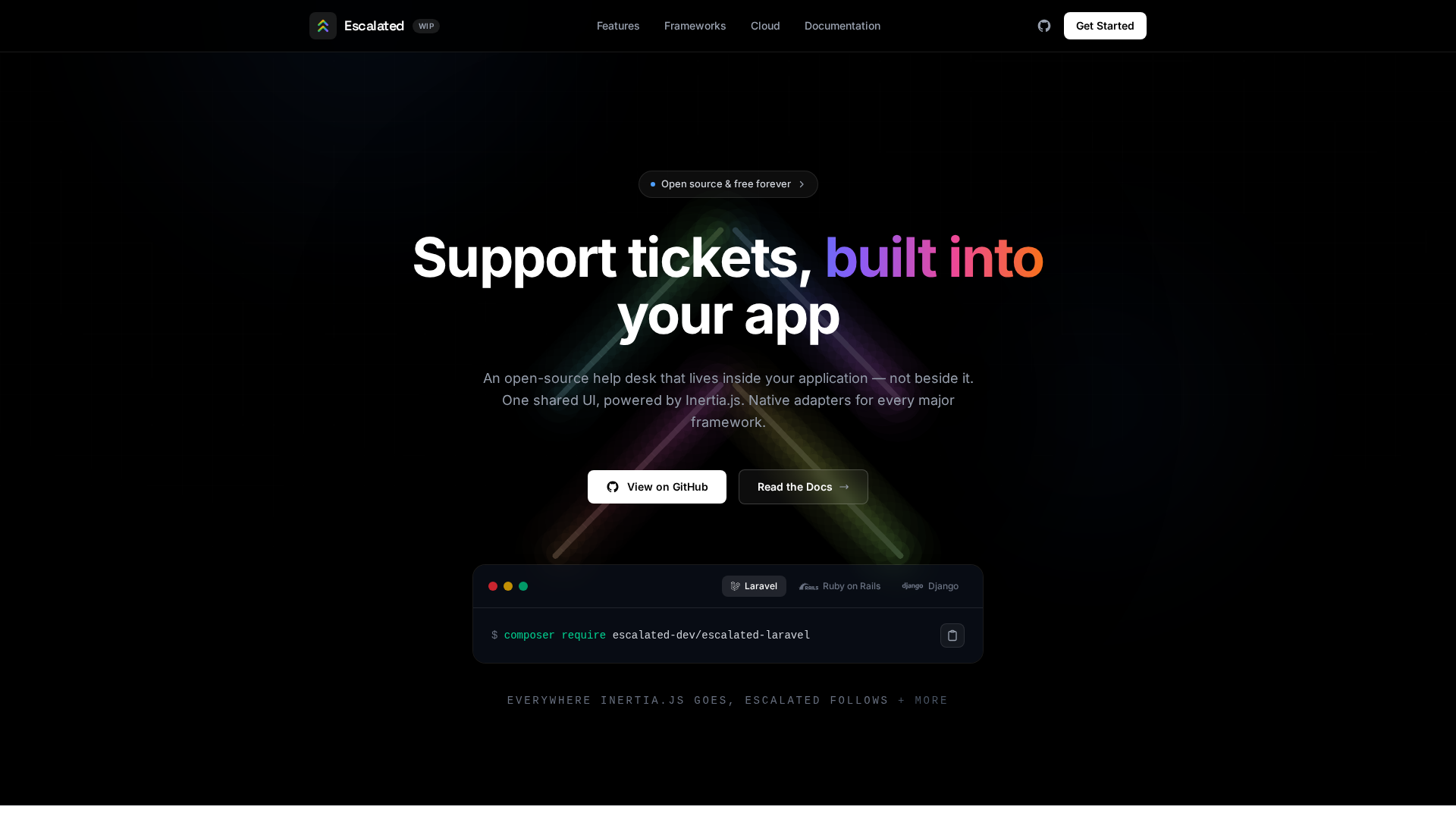Click View on GitHub button

[x=657, y=487]
